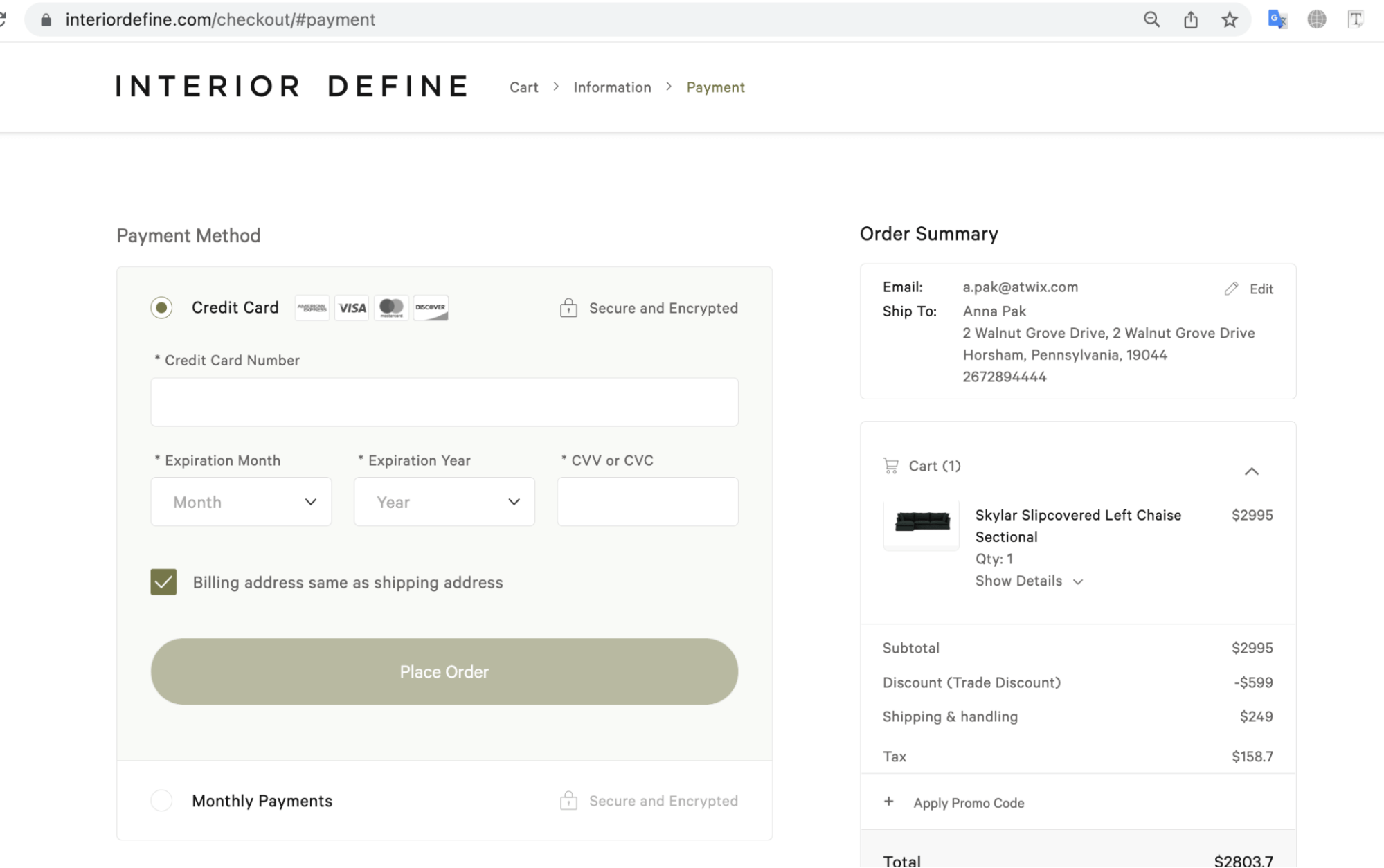Select the Monthly Payments radio button

click(x=161, y=800)
